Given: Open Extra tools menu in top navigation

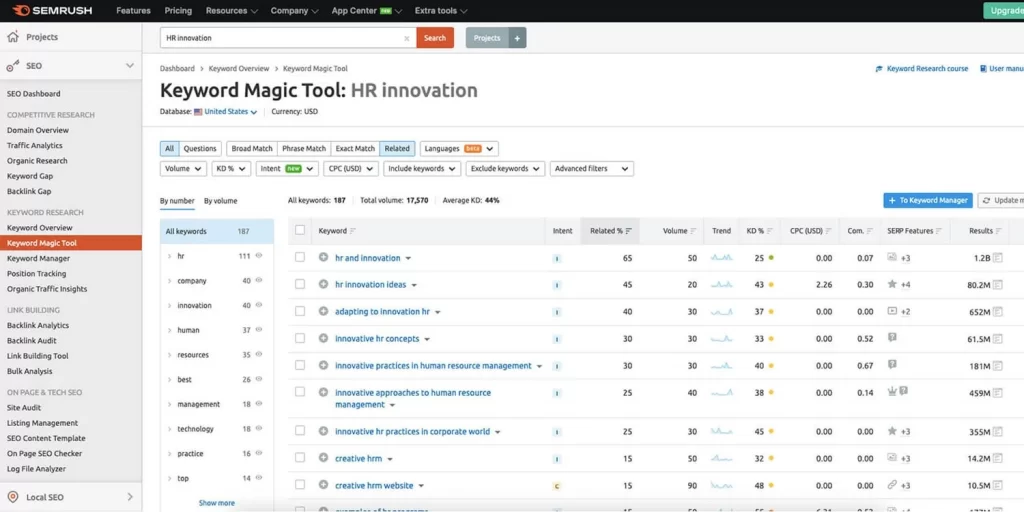Looking at the screenshot, I should tap(441, 10).
